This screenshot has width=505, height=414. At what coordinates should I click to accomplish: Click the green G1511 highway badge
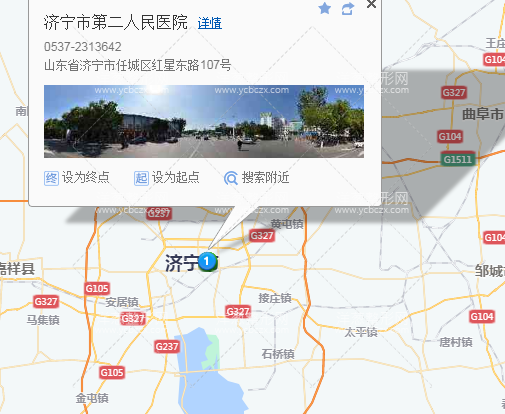click(458, 159)
